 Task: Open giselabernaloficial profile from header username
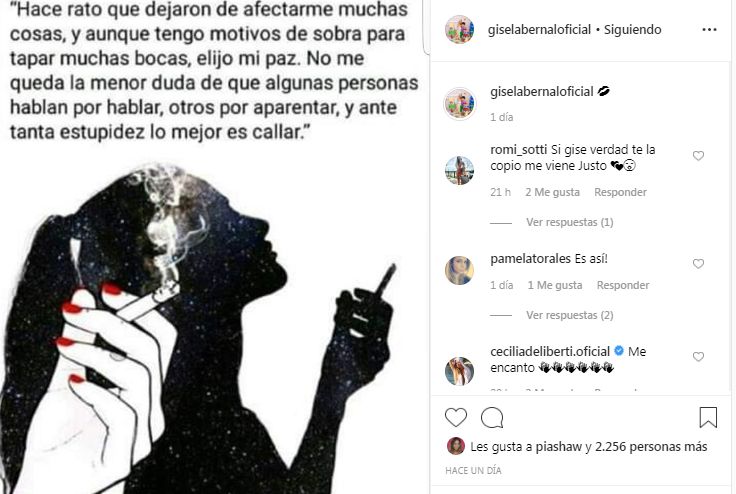(x=539, y=30)
